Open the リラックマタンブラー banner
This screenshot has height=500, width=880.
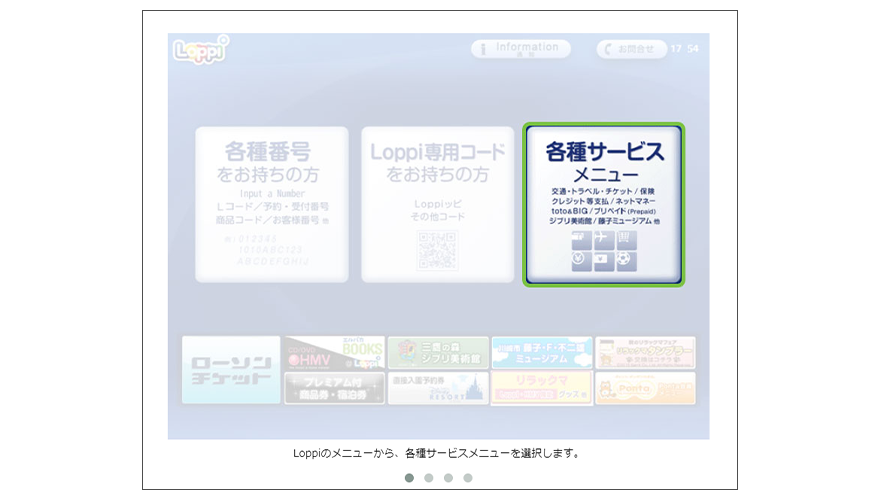coord(645,353)
